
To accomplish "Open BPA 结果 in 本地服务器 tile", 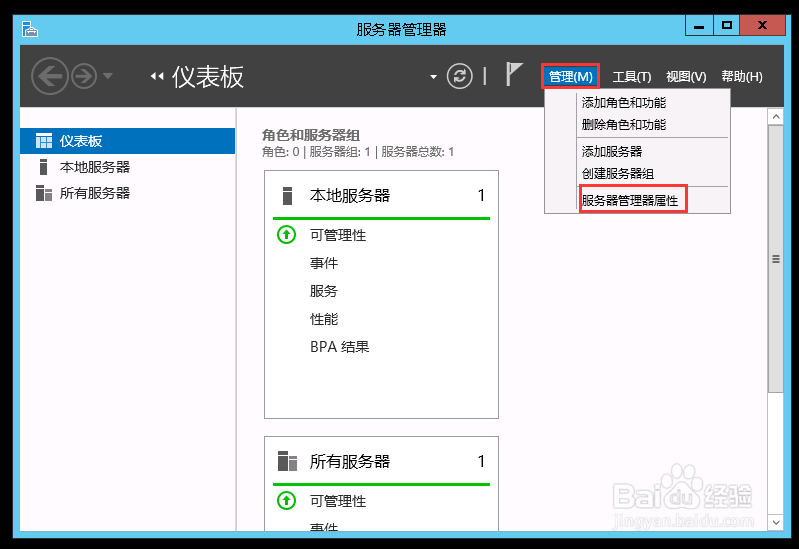I will (339, 347).
